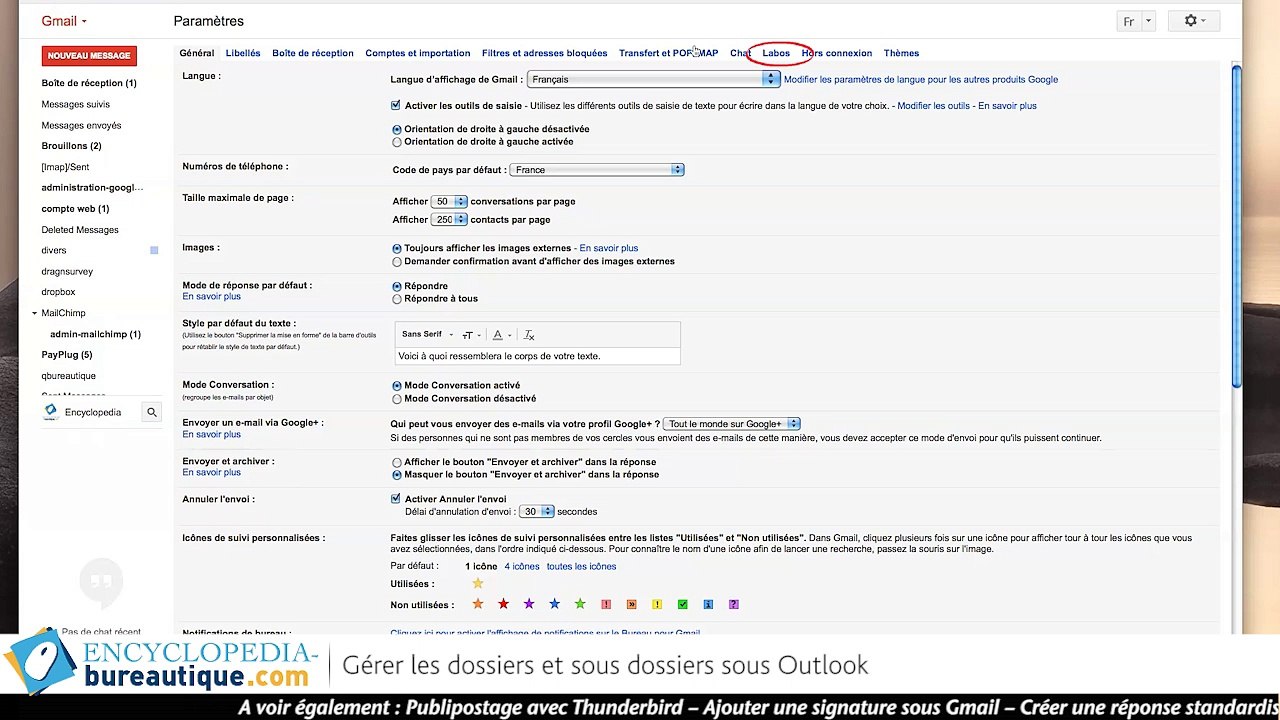
Task: Open the Sans Serif font dropdown
Action: point(427,335)
